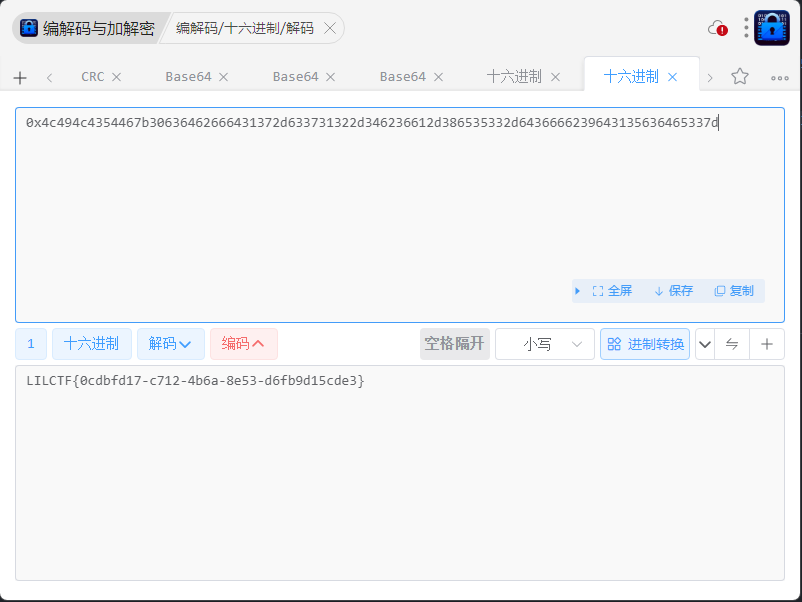802x602 pixels.
Task: Click the 编解码与加解密 breadcrumb title
Action: point(99,29)
